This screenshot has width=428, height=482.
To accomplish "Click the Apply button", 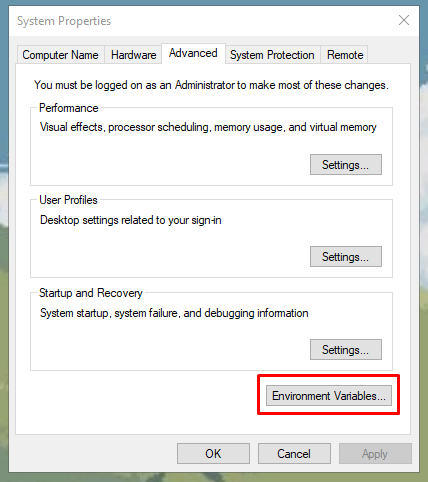I will 375,454.
